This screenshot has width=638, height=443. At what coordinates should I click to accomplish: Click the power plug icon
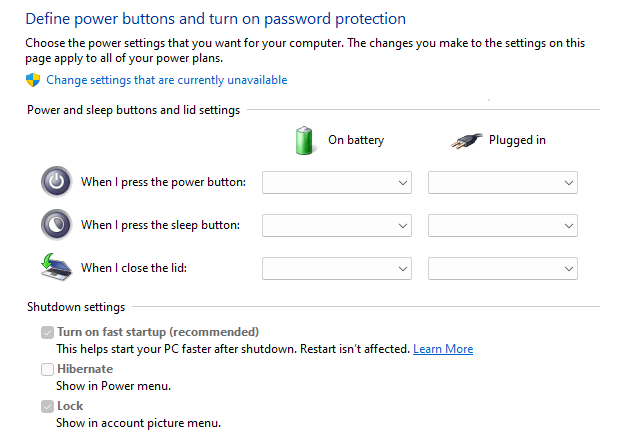[x=464, y=141]
